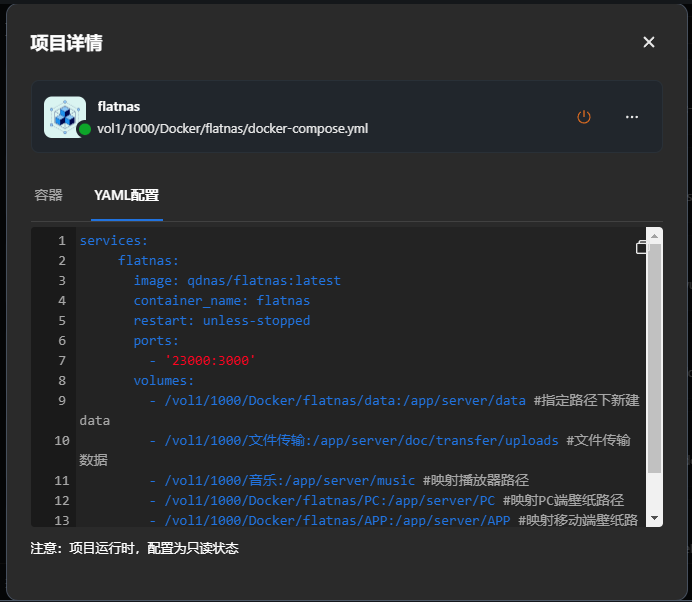This screenshot has width=692, height=602.
Task: Click the flatnas project logo icon
Action: point(65,116)
